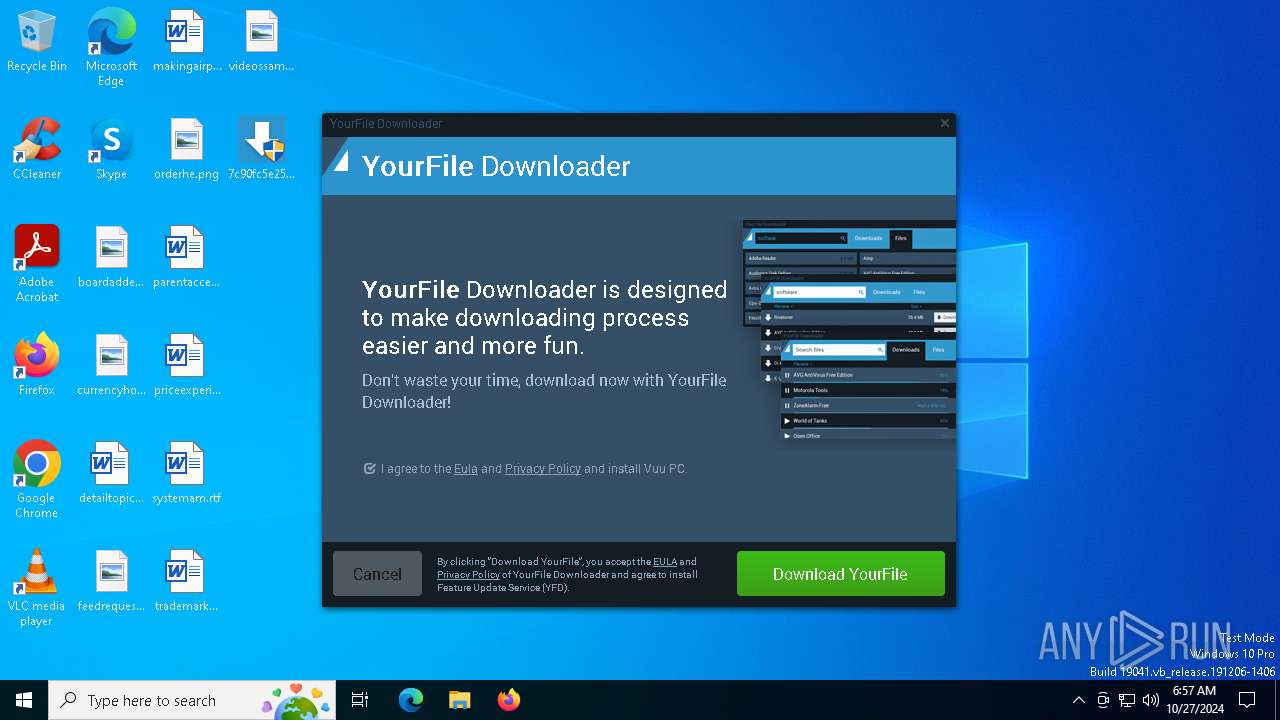
Task: Open the Microsoft Edge desktop shortcut
Action: pos(111,47)
